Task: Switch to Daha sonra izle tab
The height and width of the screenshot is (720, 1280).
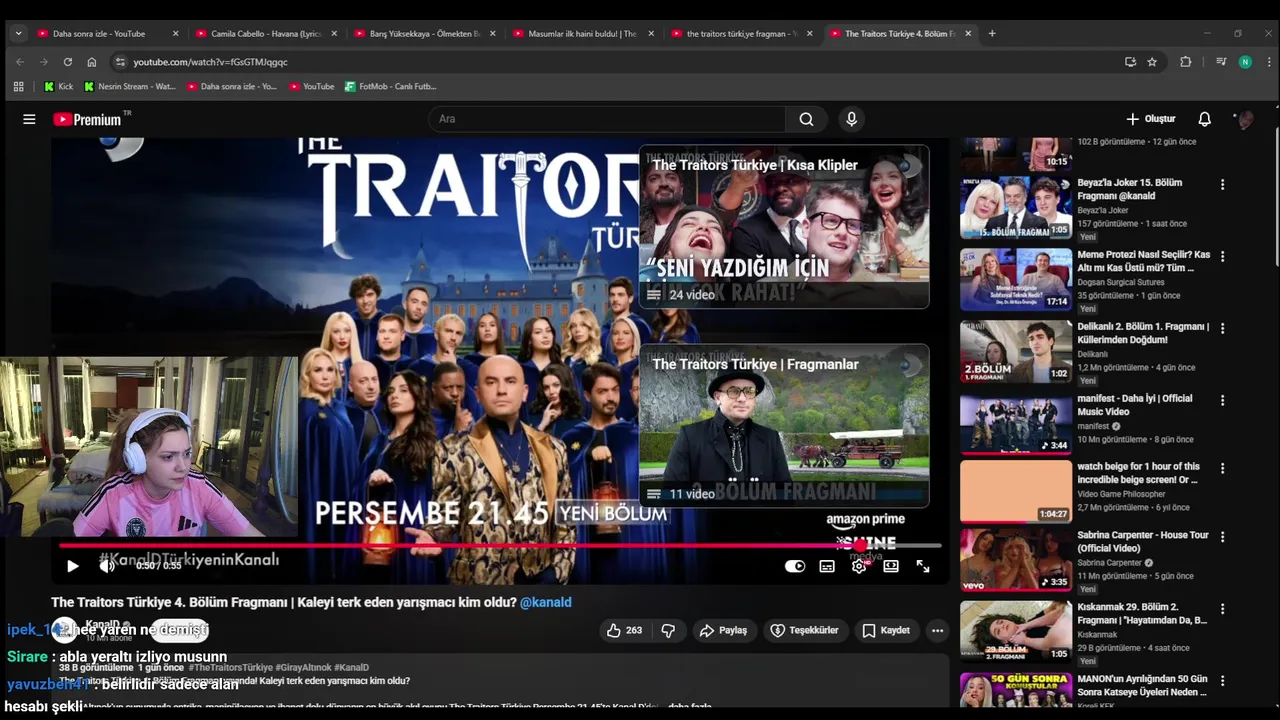Action: (x=107, y=33)
